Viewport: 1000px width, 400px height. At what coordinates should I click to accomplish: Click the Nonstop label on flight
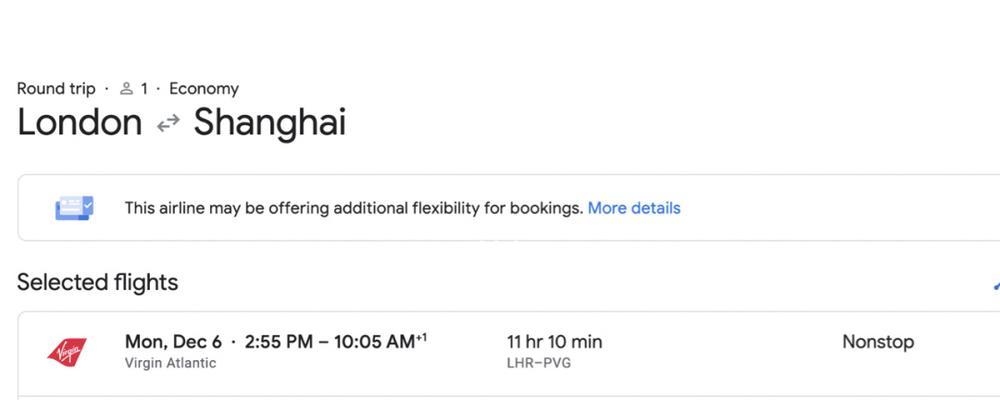(878, 342)
